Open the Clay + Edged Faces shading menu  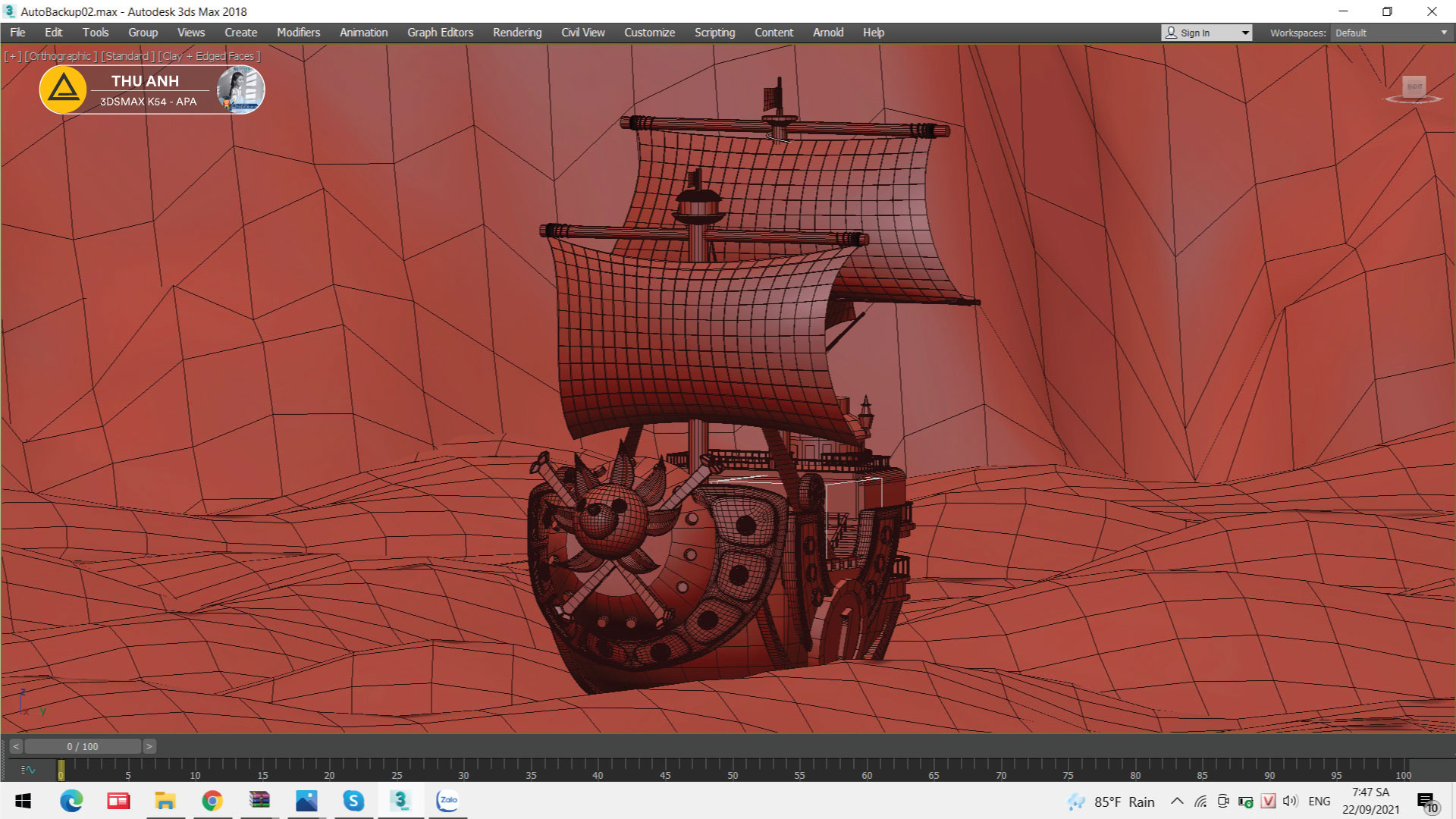coord(209,56)
